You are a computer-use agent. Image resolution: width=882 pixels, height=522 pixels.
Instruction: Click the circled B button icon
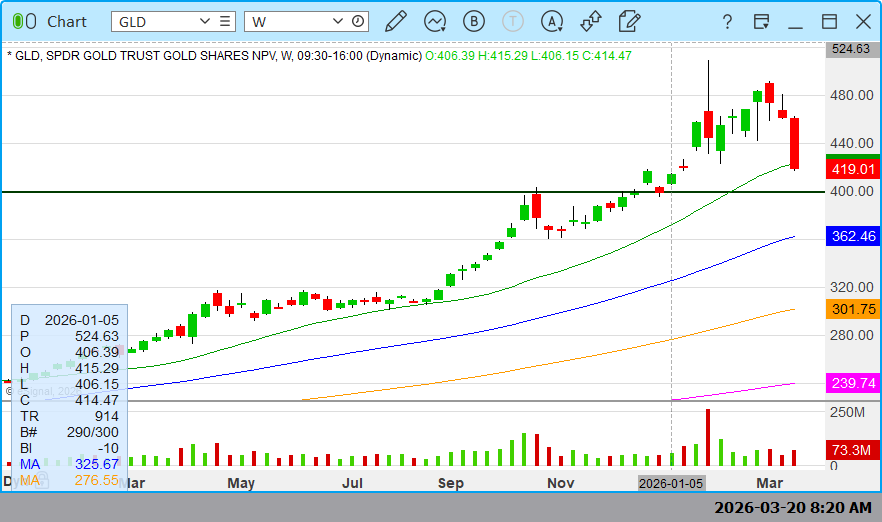[x=474, y=21]
